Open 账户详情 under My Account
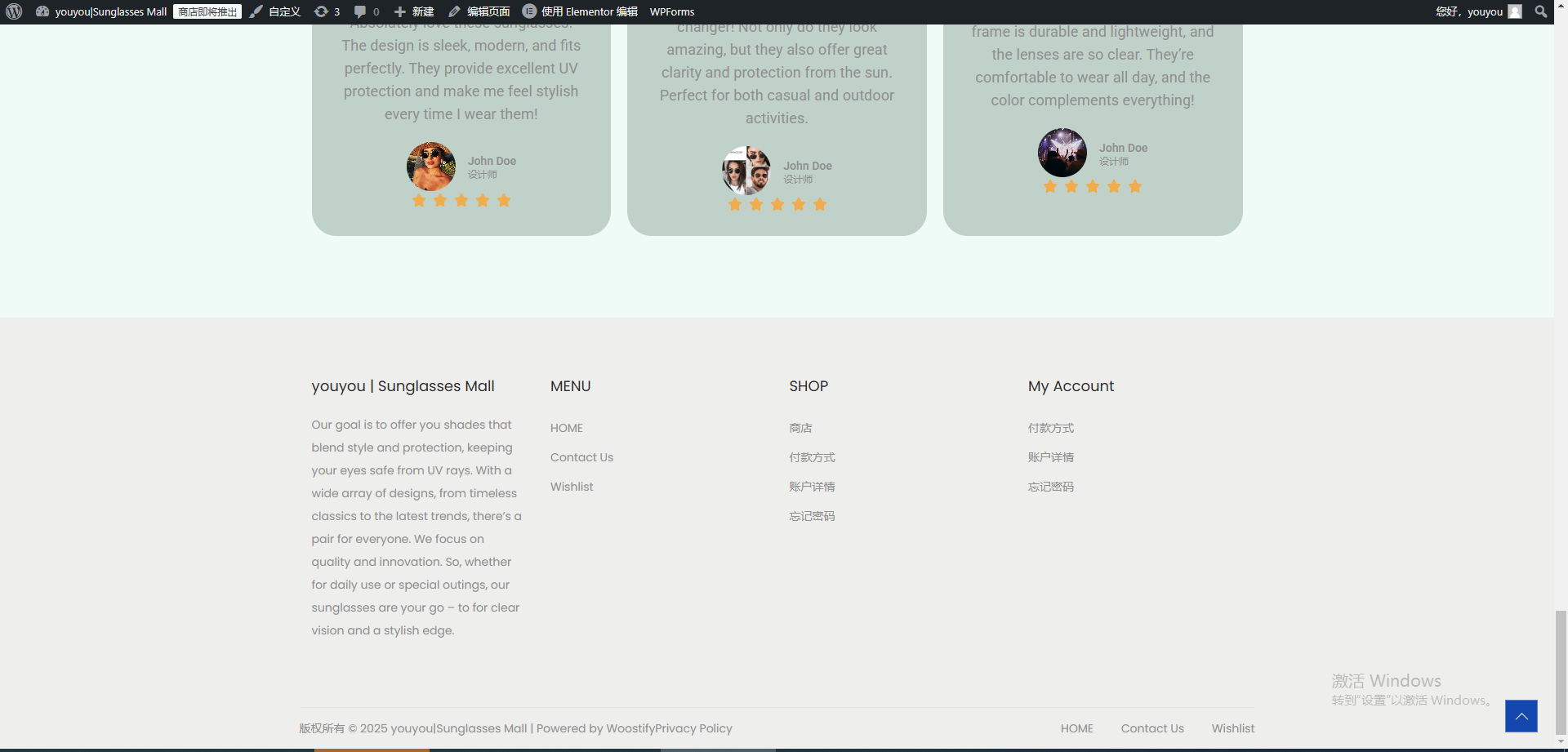1568x752 pixels. [1050, 457]
